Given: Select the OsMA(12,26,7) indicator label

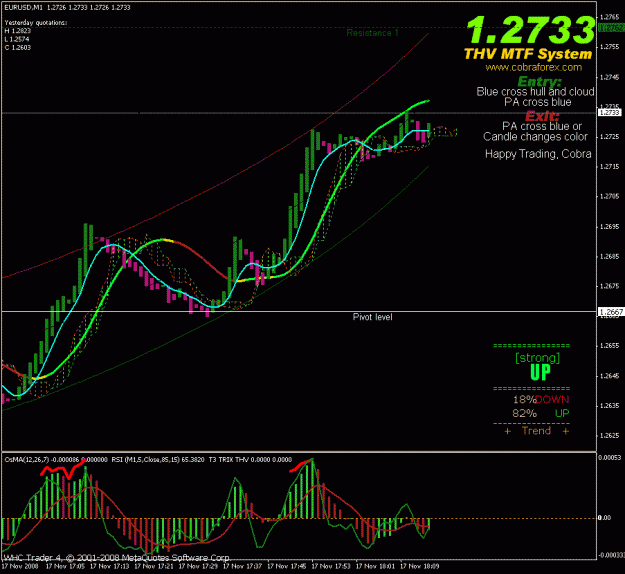Looking at the screenshot, I should tap(27, 460).
